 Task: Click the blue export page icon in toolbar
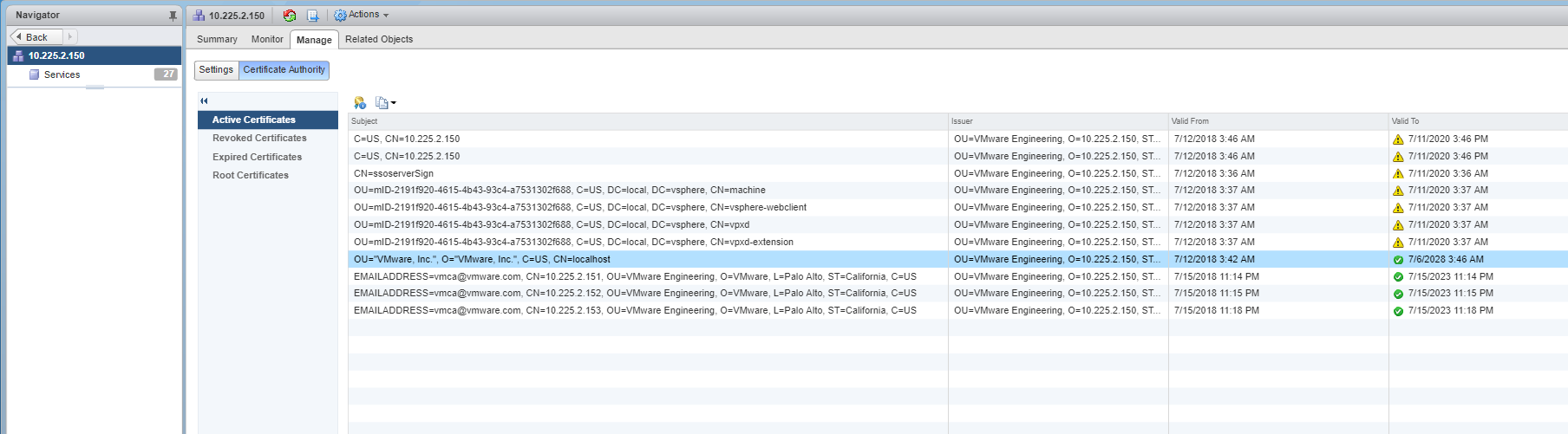[x=312, y=16]
